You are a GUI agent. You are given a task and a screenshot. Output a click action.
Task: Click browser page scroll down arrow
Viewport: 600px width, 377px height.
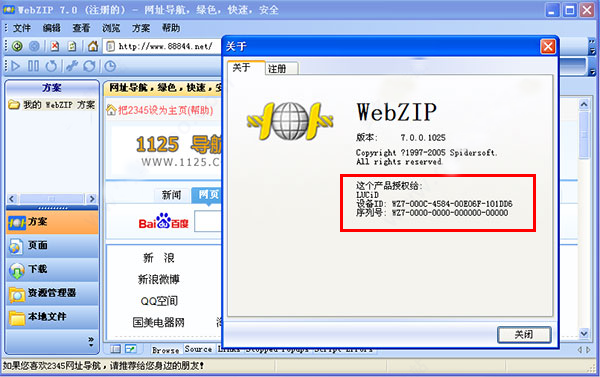pos(584,334)
